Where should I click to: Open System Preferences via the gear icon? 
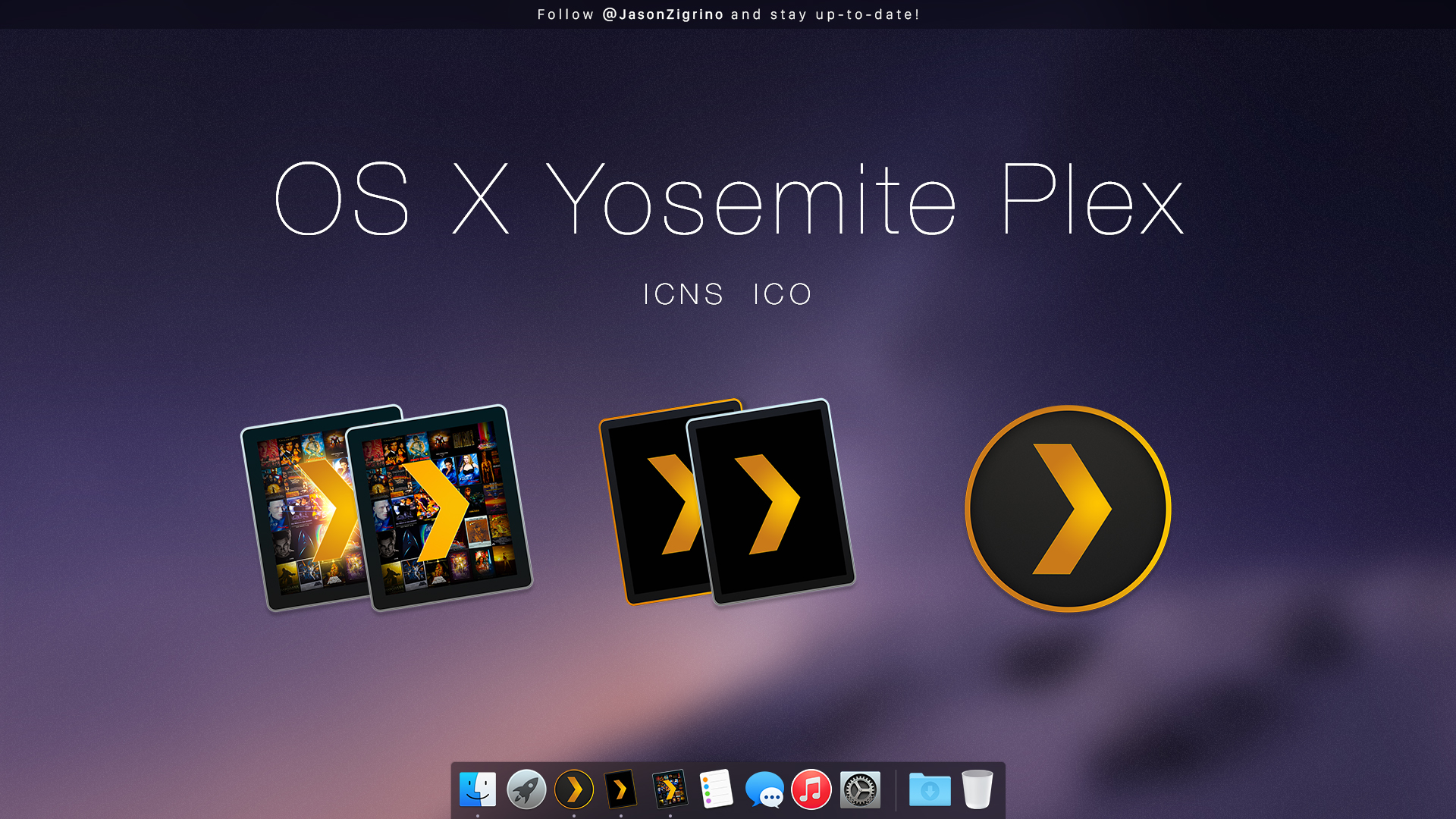(x=859, y=789)
